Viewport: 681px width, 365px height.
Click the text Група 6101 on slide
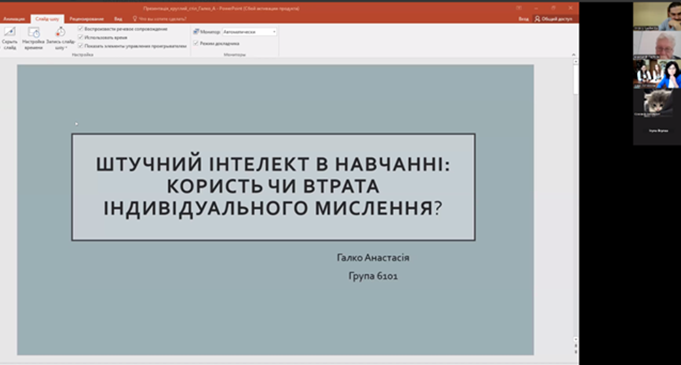(x=373, y=276)
